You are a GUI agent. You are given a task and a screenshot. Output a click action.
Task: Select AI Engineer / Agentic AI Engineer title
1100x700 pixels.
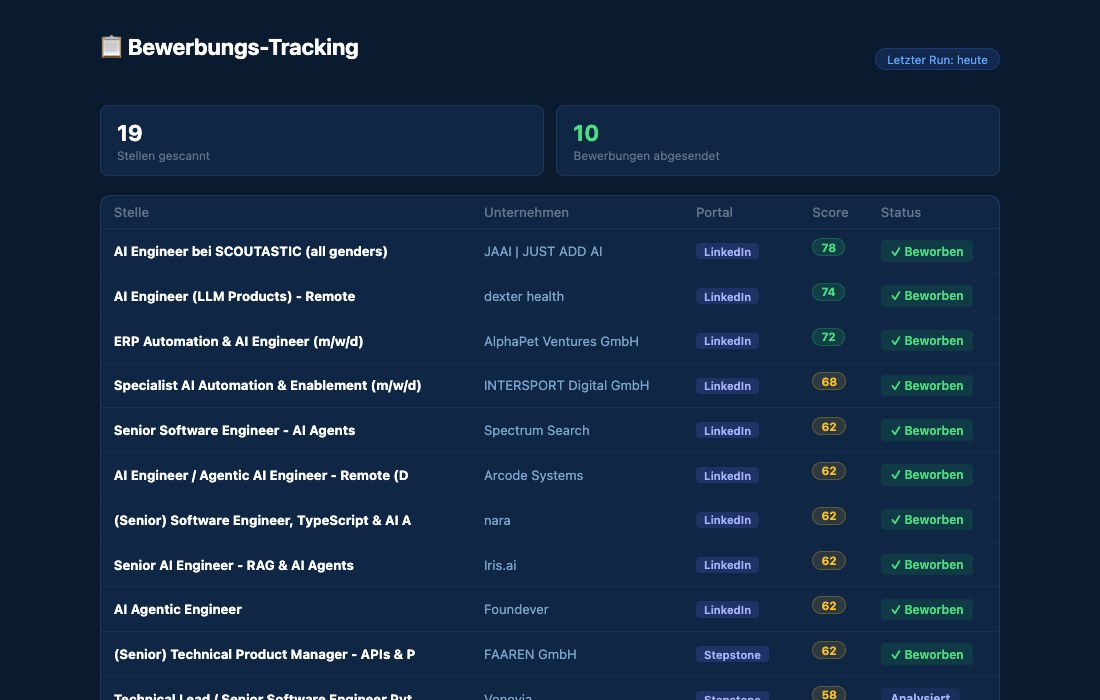tap(261, 475)
